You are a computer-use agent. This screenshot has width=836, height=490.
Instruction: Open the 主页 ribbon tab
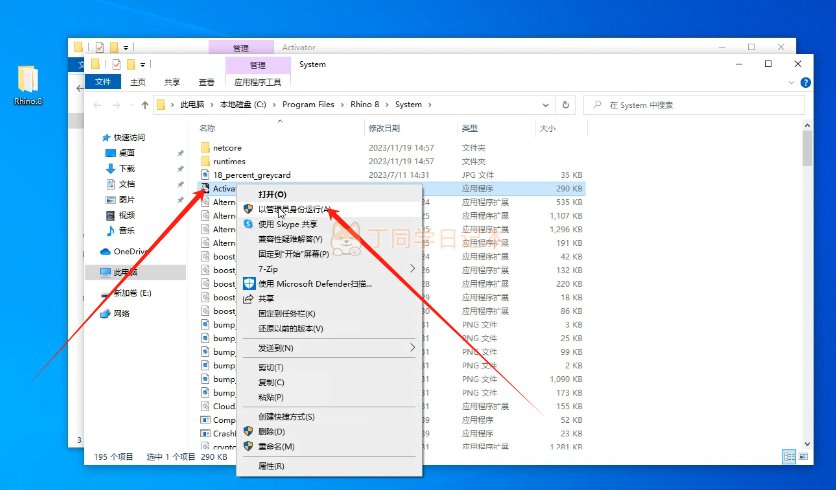pyautogui.click(x=138, y=82)
